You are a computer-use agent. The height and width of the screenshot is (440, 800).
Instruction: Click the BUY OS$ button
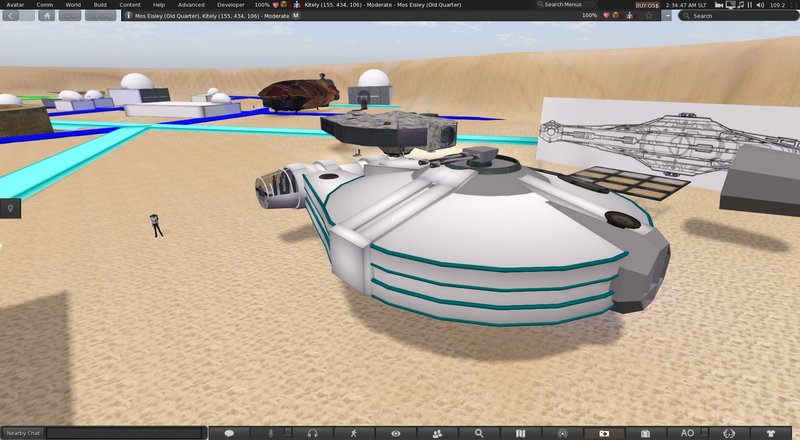coord(647,5)
